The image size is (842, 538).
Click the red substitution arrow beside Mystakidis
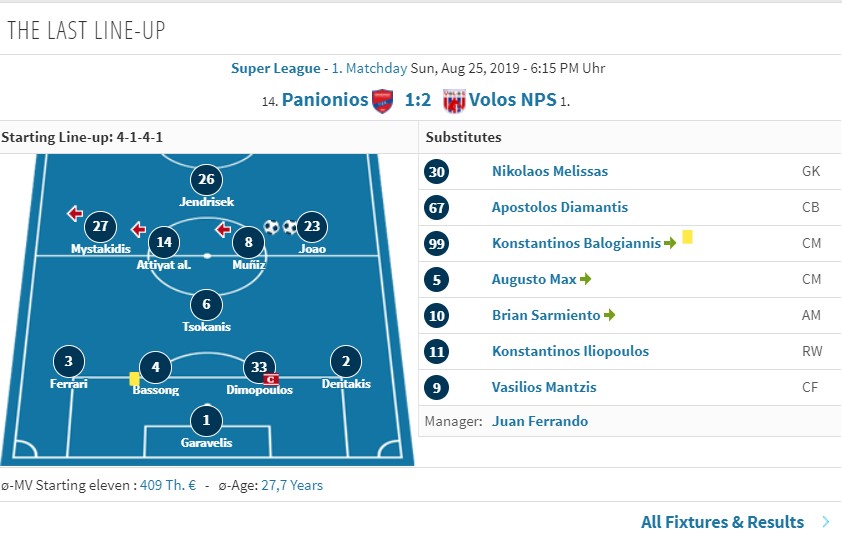click(x=75, y=213)
